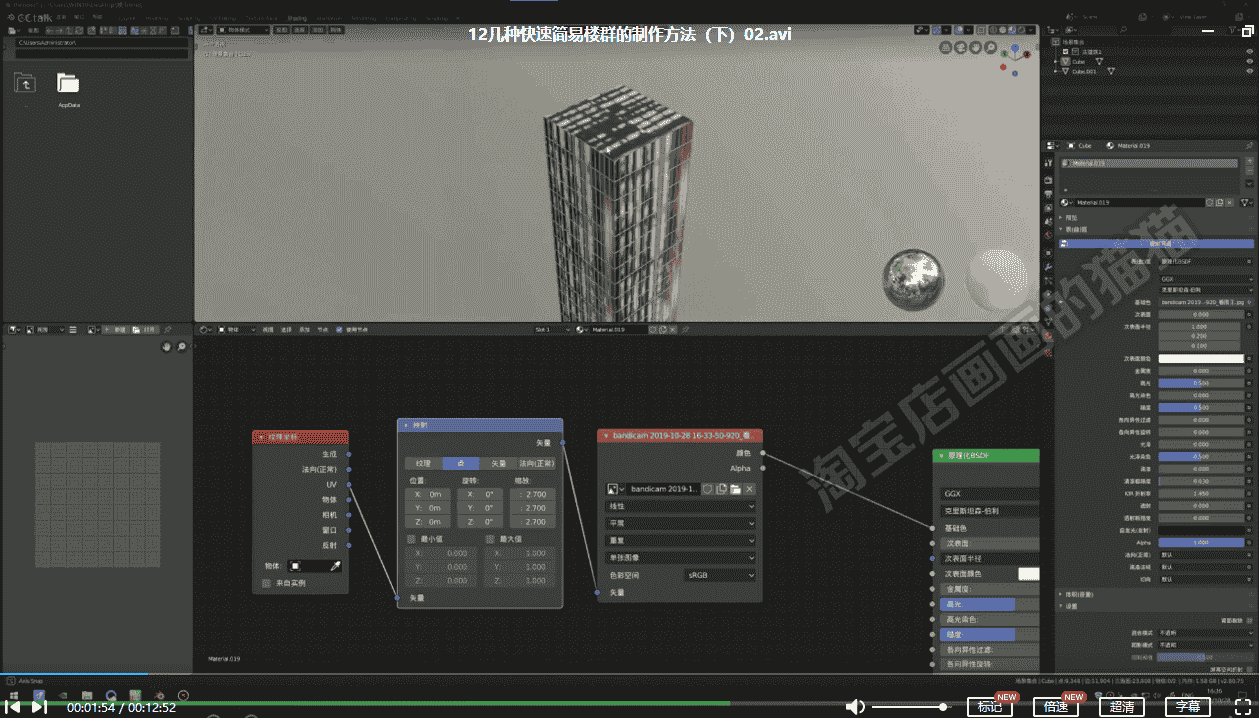Click the eyedropper icon in object field
The width and height of the screenshot is (1259, 718).
tap(336, 566)
